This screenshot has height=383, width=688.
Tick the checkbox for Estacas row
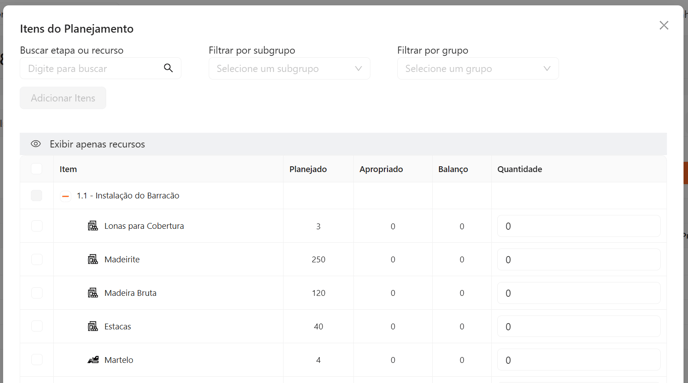pyautogui.click(x=37, y=326)
